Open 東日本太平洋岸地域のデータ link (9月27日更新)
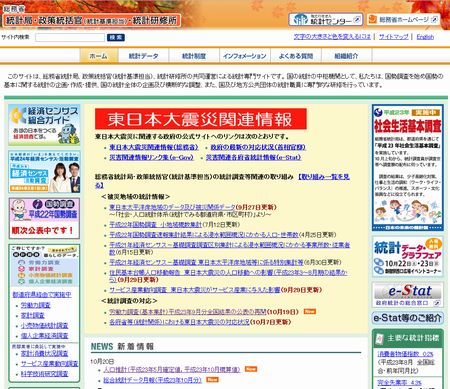 click(172, 207)
